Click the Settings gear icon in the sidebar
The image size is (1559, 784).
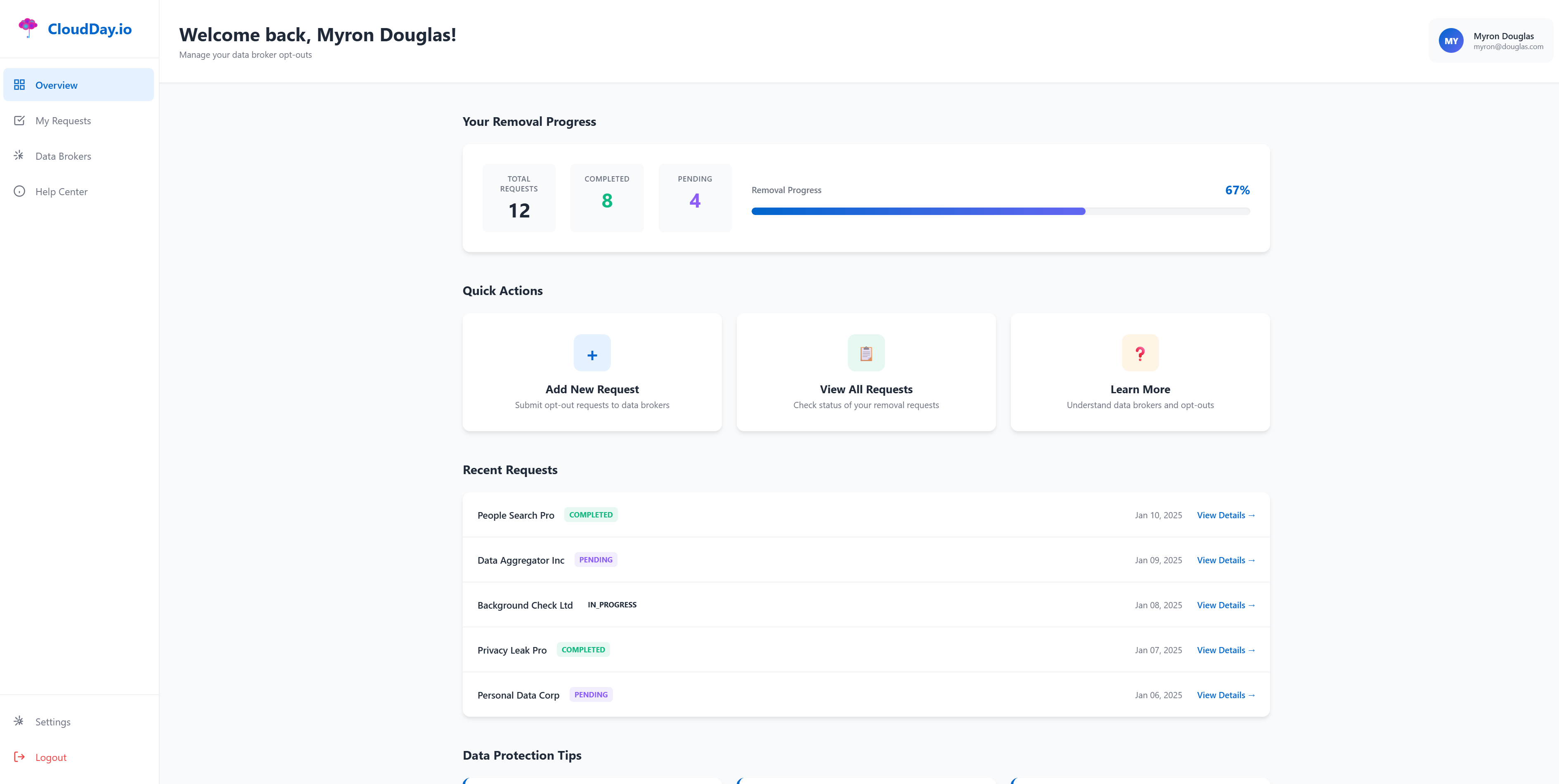[19, 721]
